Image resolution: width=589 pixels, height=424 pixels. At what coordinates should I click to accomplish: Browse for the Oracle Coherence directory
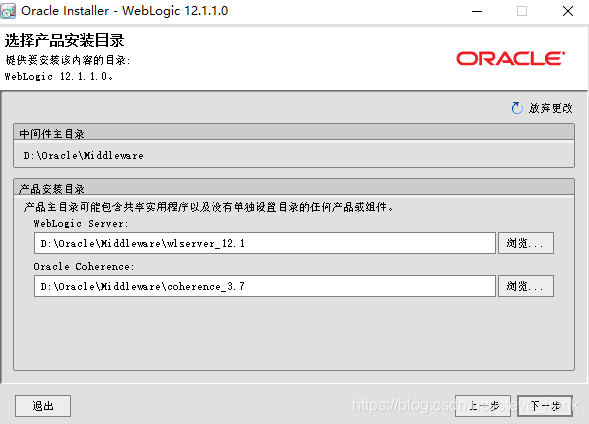click(526, 286)
